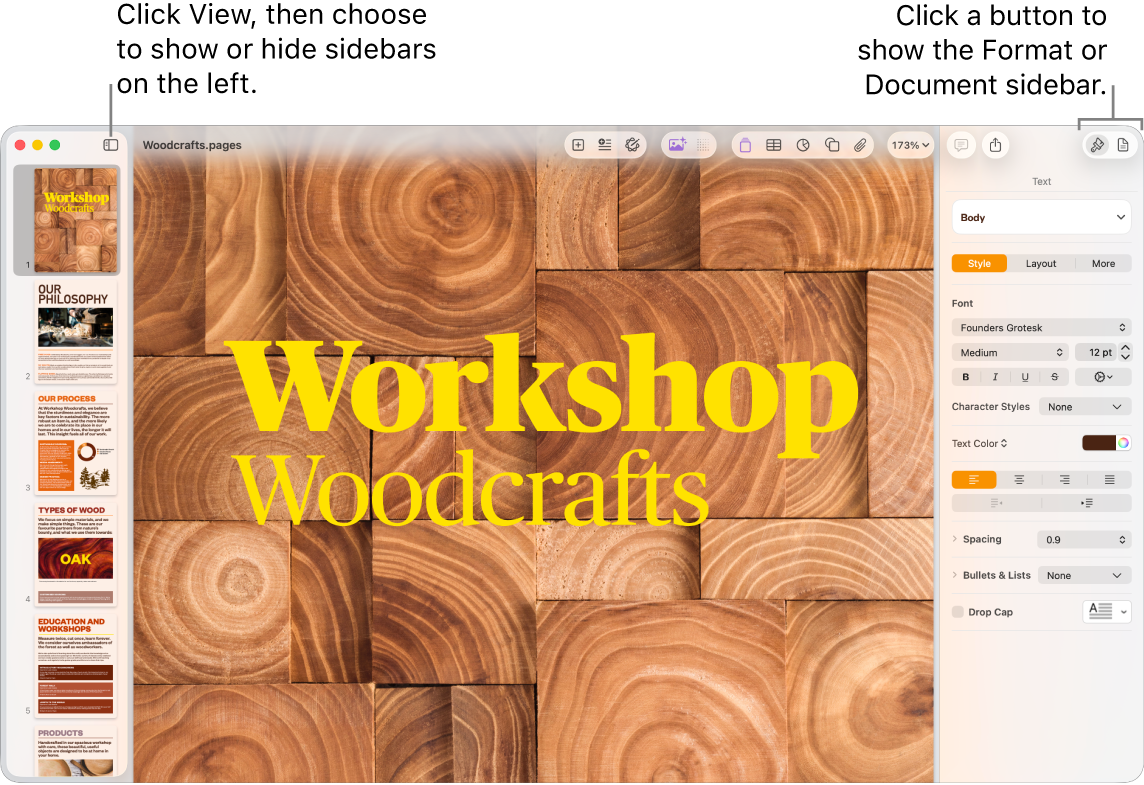Open the Shapes library

(x=832, y=144)
